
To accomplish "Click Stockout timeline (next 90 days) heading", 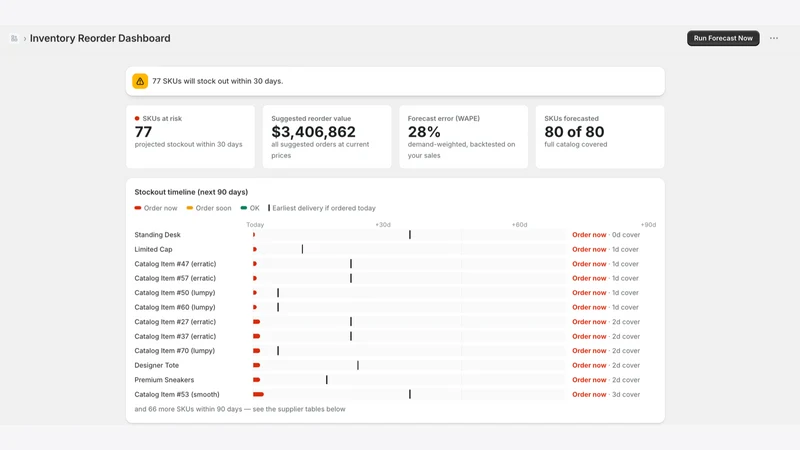I will [x=191, y=192].
